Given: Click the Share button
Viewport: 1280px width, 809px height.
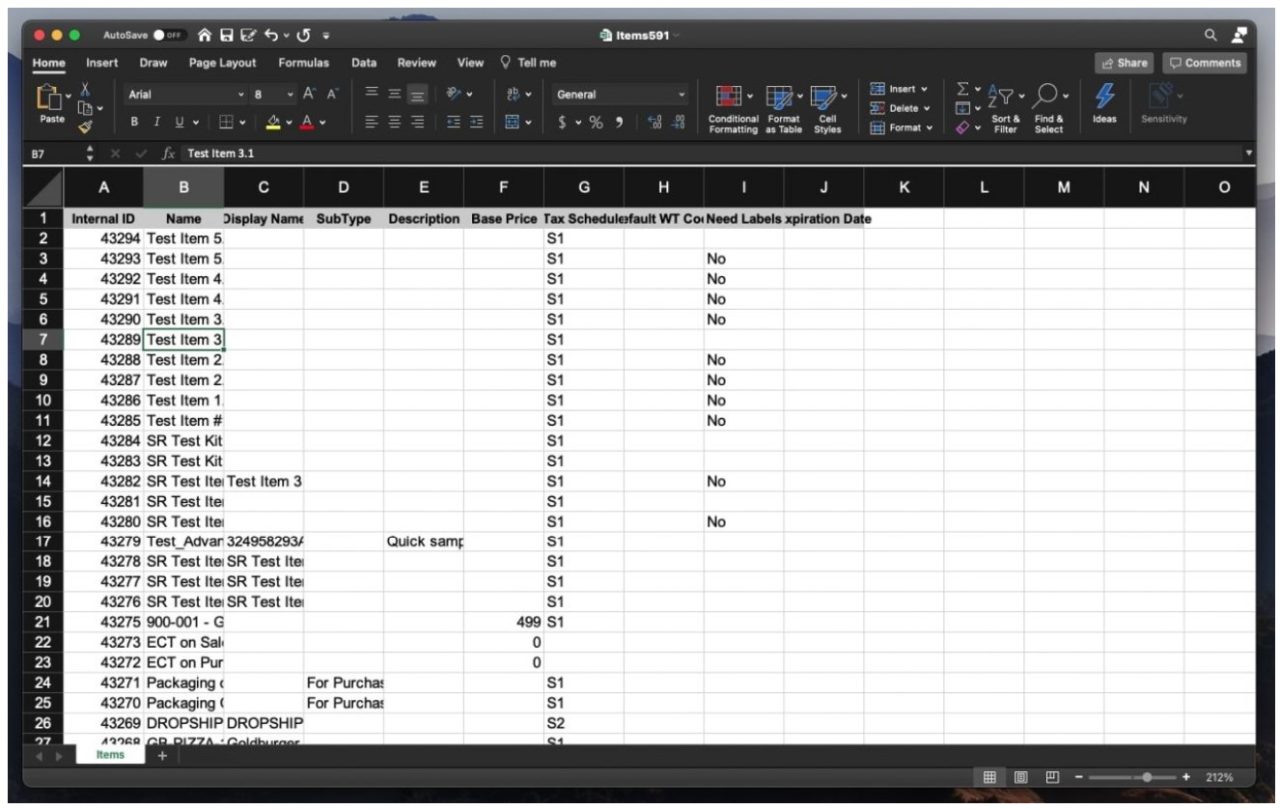Looking at the screenshot, I should coord(1124,63).
